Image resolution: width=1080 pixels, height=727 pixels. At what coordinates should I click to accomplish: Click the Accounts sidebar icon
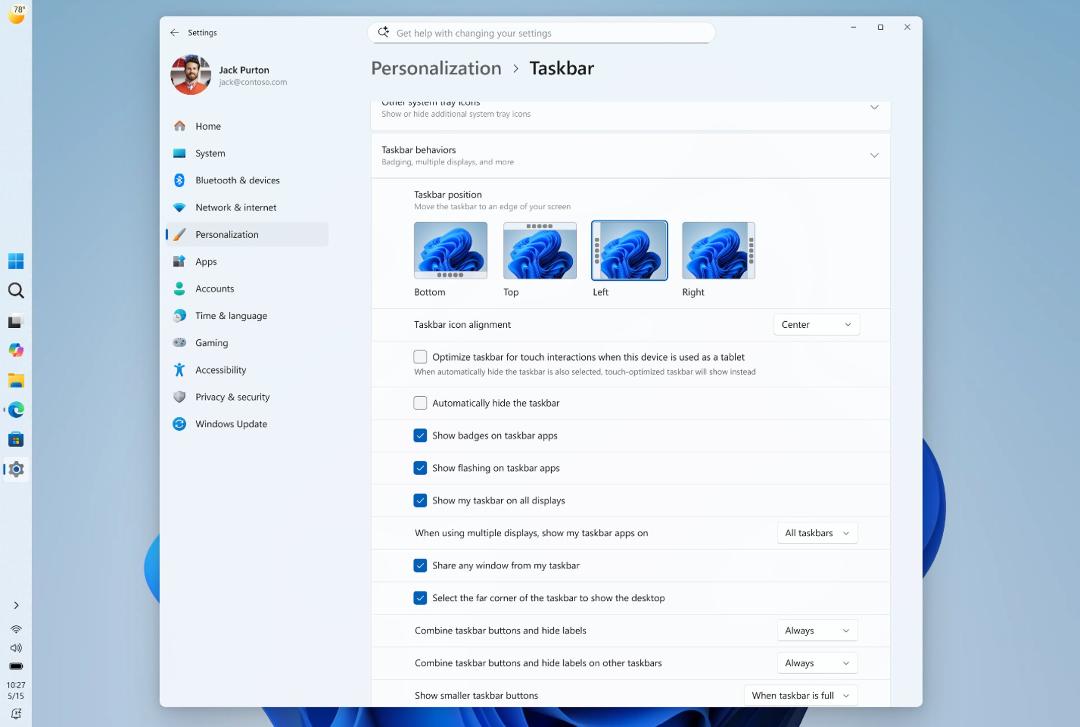[179, 288]
